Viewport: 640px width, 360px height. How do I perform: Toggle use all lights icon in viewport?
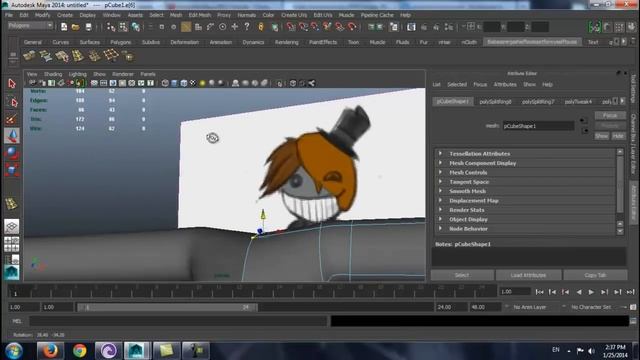202,83
